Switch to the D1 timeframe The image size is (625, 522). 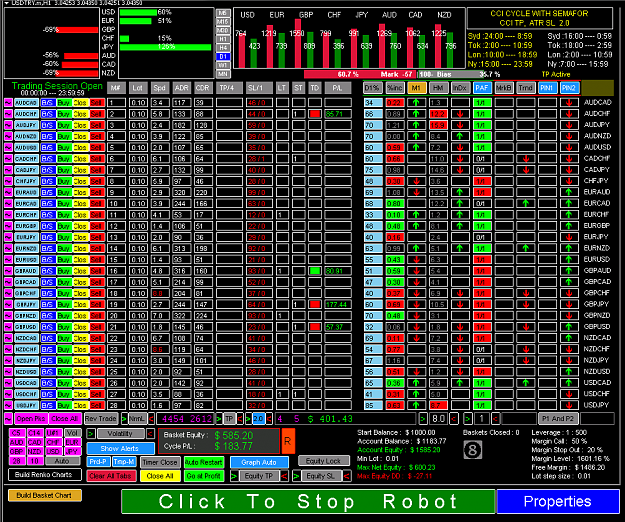coord(223,57)
